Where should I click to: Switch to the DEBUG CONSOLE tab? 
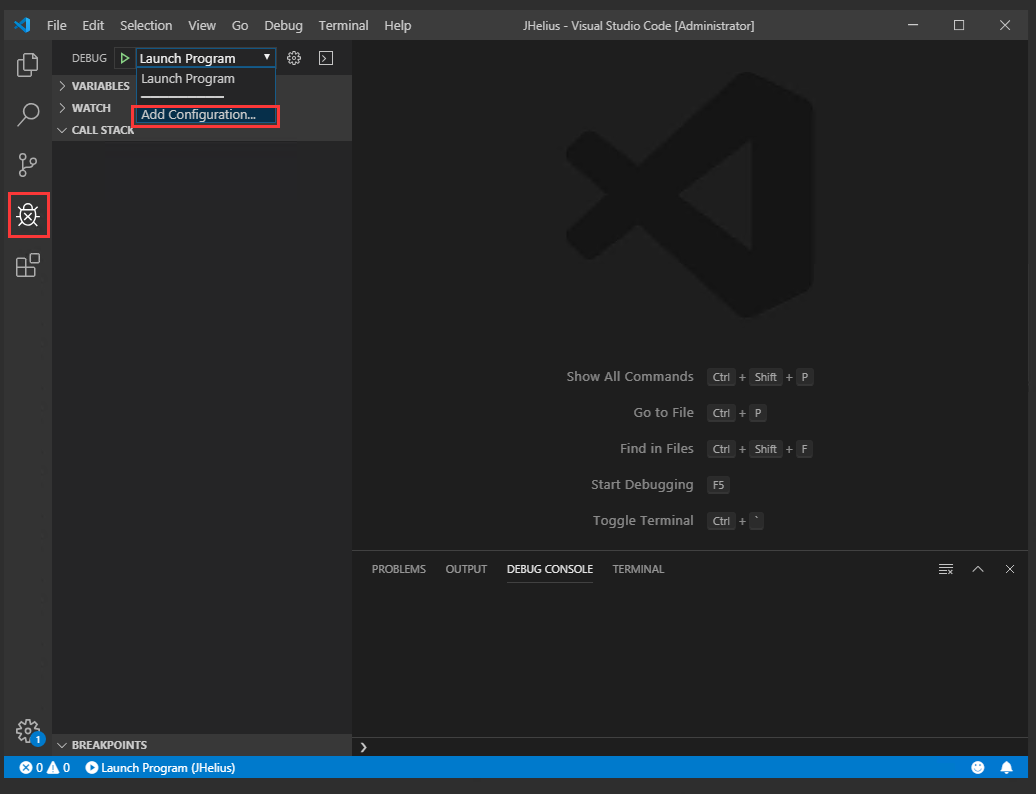click(550, 569)
